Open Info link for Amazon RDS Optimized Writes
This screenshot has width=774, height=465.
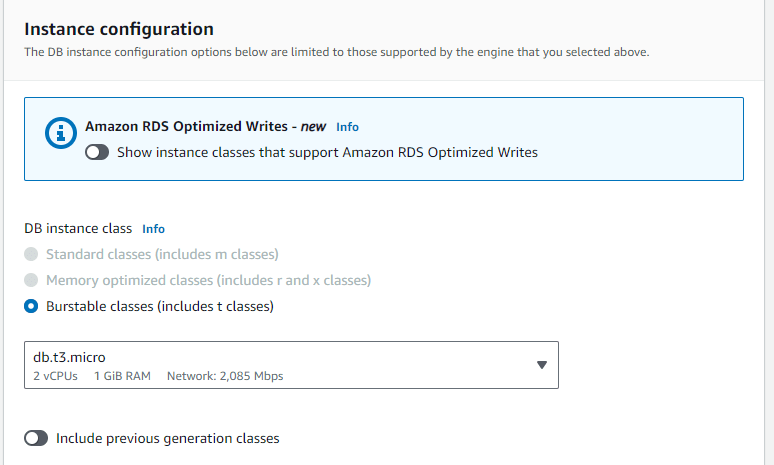(x=347, y=127)
